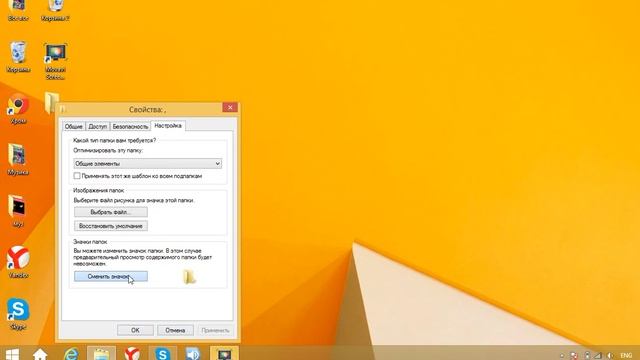
Task: Open the Recycle Bin desktop icon
Action: (x=18, y=56)
